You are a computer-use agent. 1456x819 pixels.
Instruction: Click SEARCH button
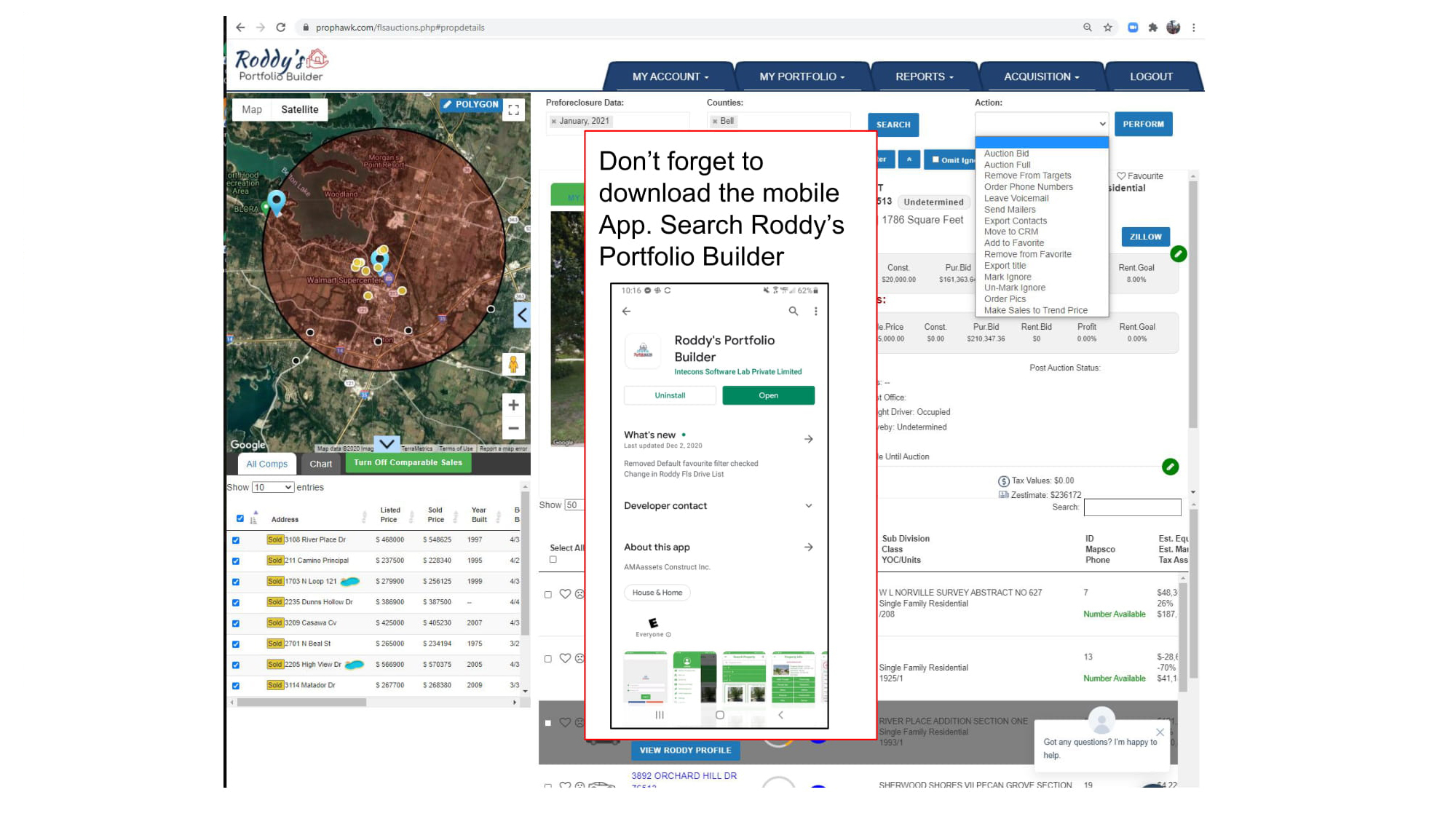tap(893, 124)
